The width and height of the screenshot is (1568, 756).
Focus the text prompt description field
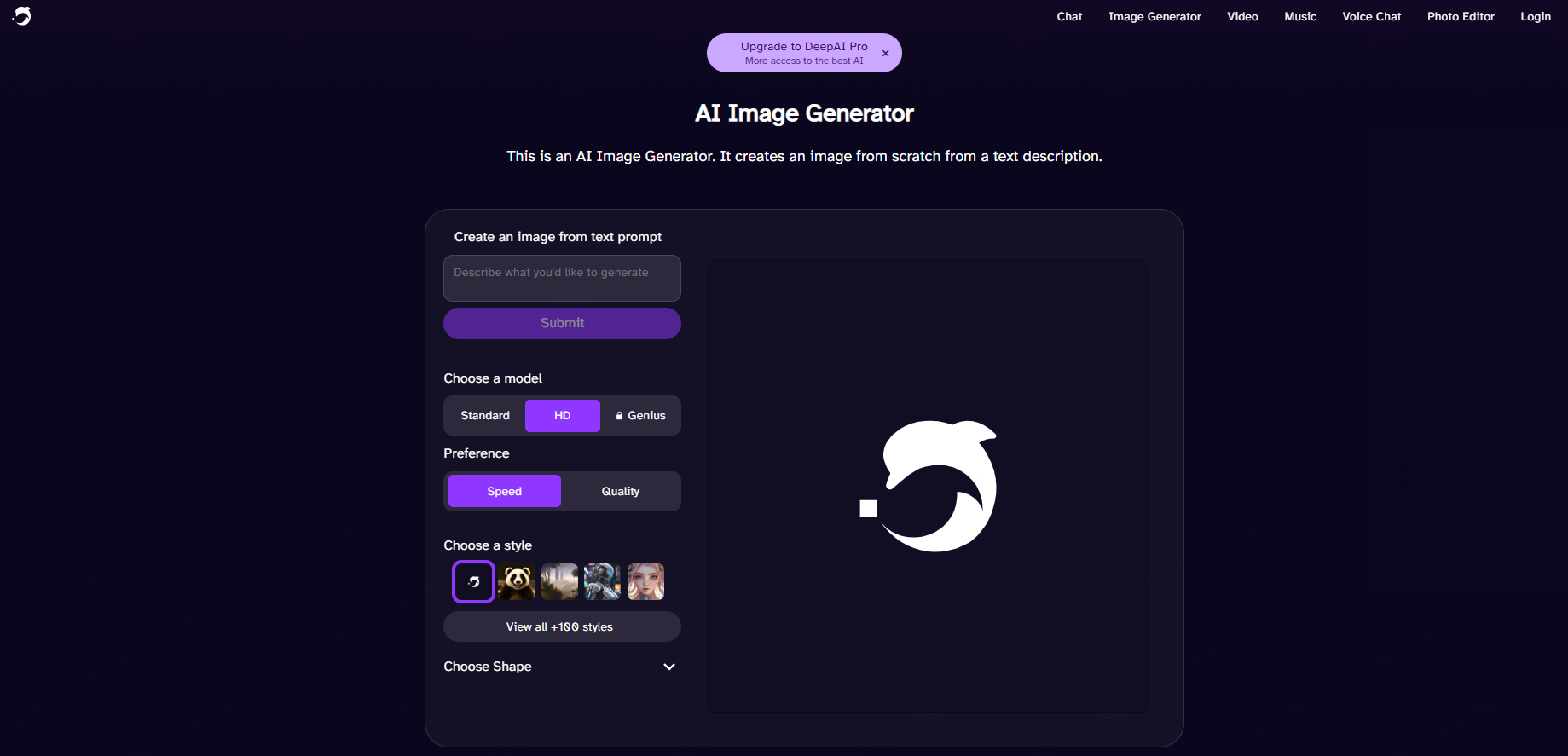[x=562, y=278]
